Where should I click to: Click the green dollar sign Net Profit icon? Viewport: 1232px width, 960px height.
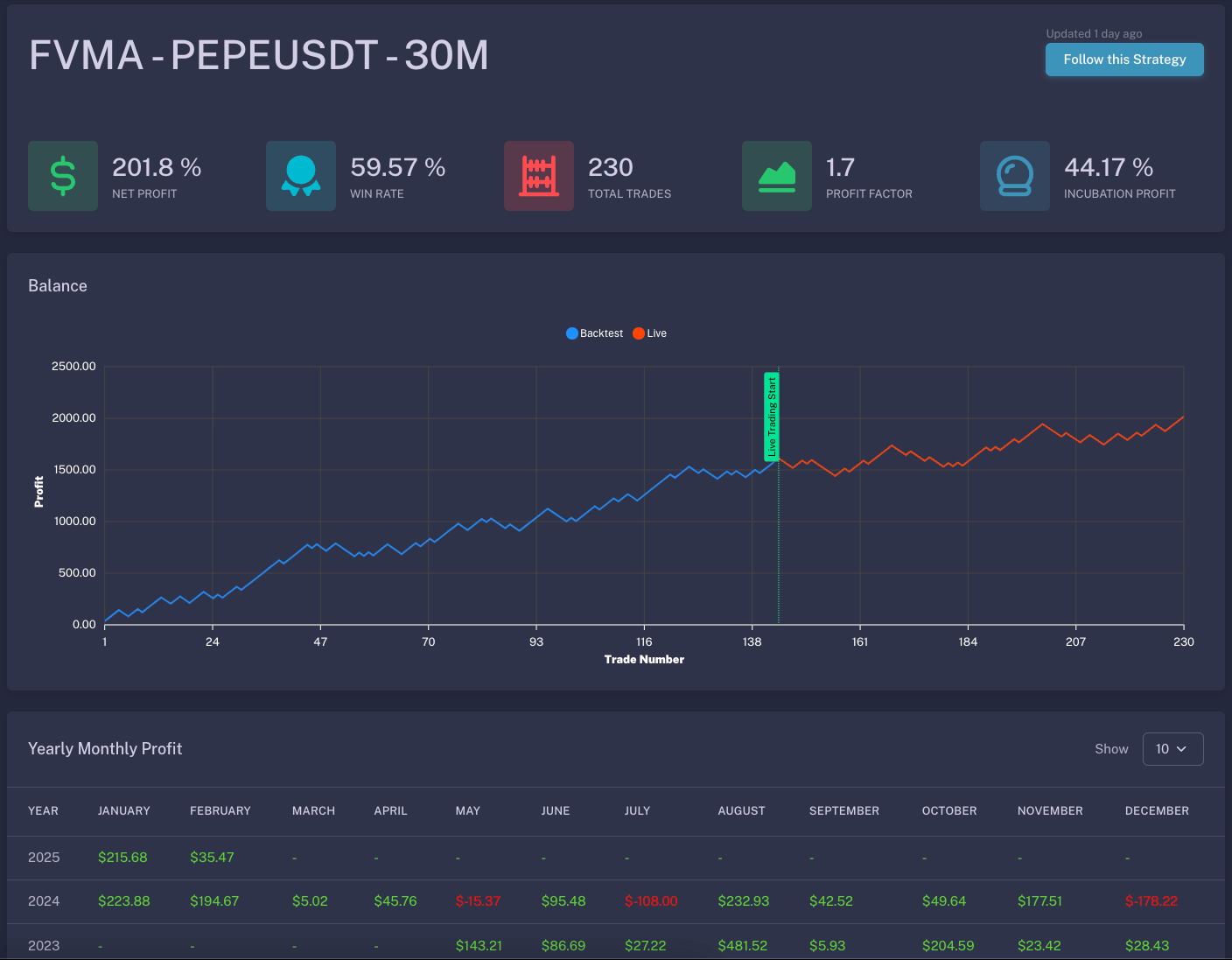point(63,176)
